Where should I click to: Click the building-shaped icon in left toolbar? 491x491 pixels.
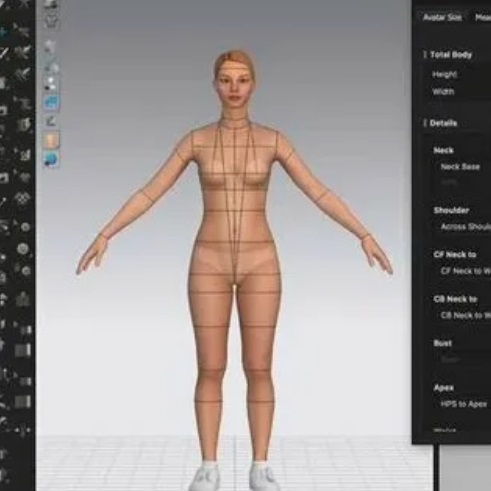point(23,298)
